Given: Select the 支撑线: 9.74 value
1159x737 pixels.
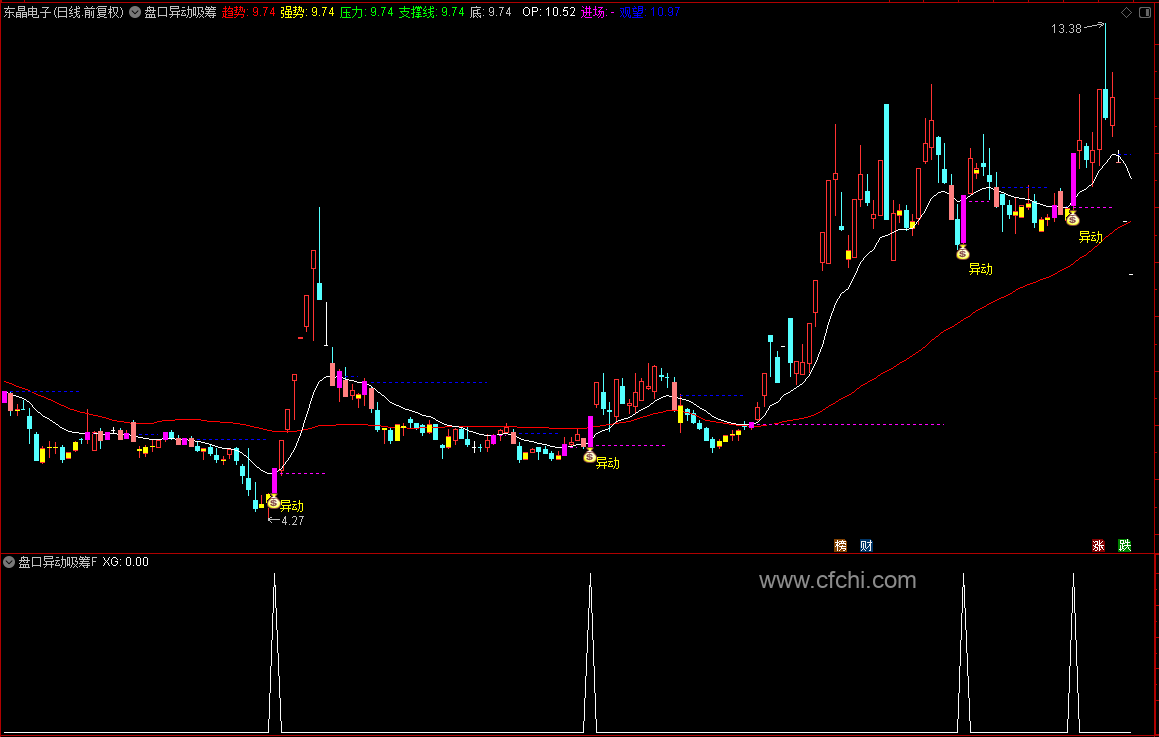Looking at the screenshot, I should 432,12.
